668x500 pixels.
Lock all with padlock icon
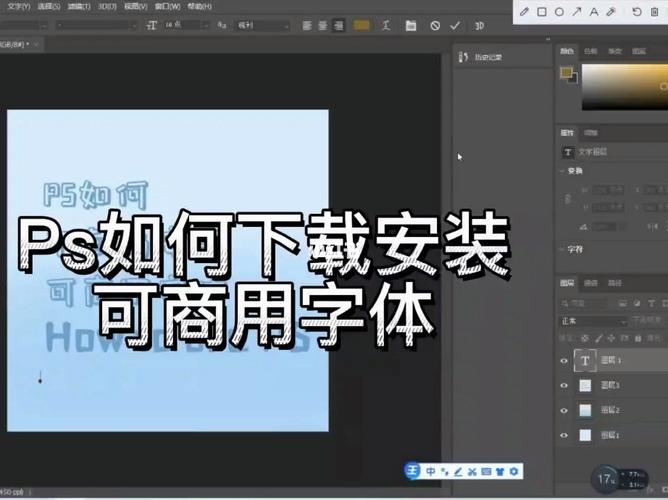click(x=638, y=338)
